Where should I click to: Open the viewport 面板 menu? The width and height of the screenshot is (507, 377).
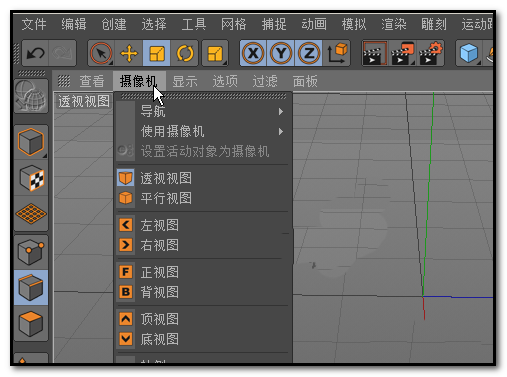click(x=305, y=81)
